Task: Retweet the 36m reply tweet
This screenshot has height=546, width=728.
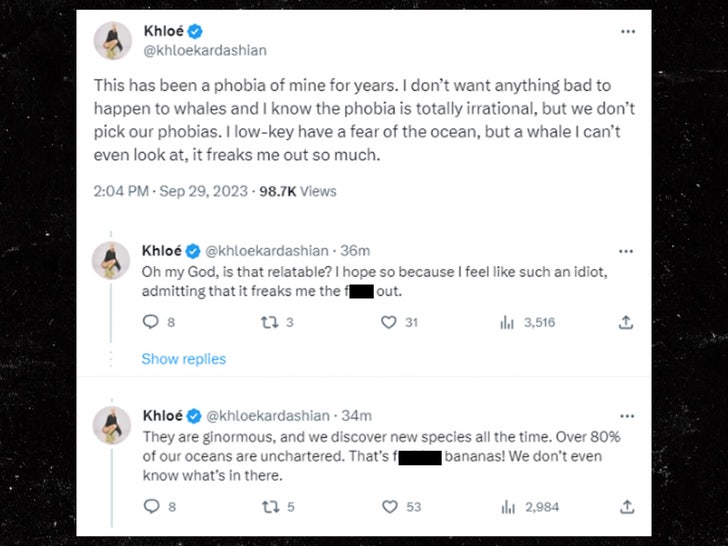Action: 268,322
